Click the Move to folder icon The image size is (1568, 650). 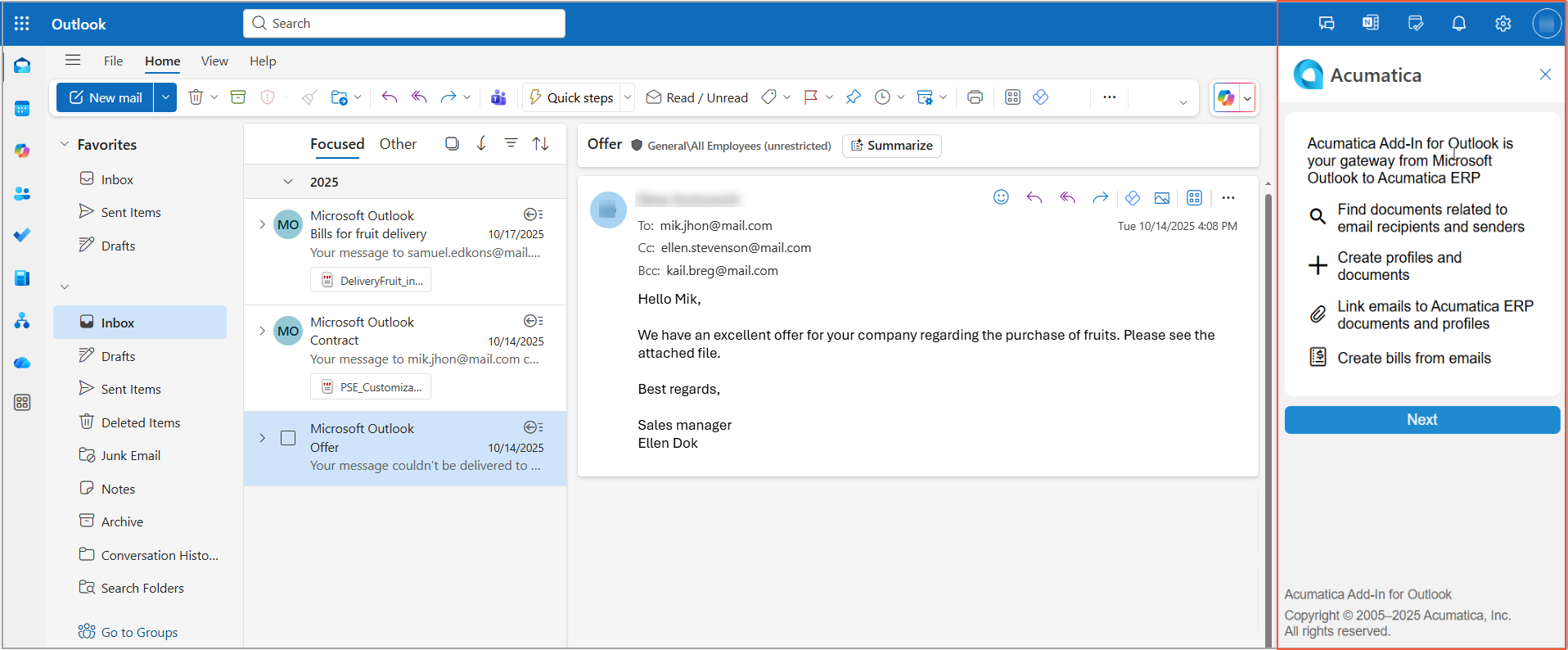(x=339, y=97)
